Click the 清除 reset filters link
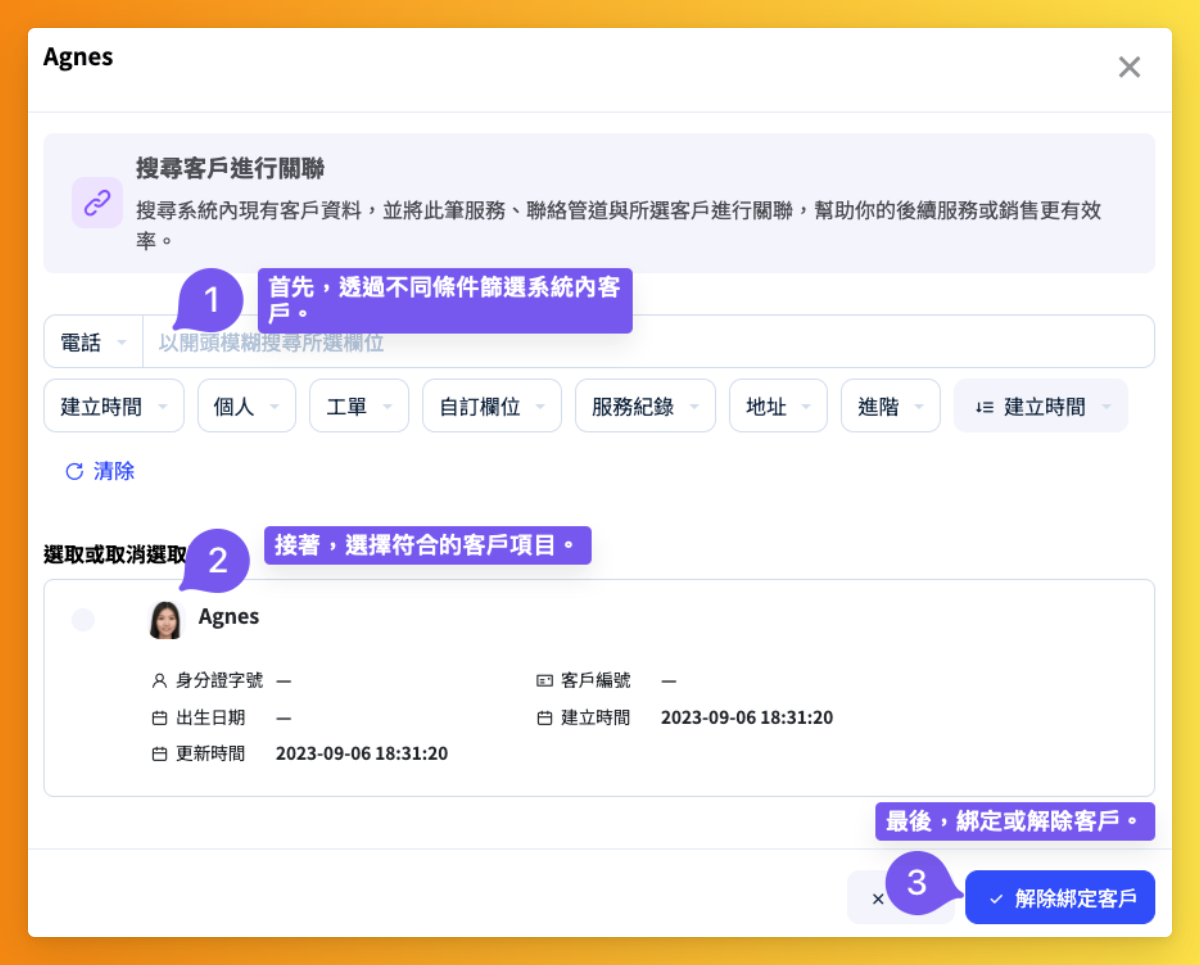The height and width of the screenshot is (965, 1200). point(113,472)
